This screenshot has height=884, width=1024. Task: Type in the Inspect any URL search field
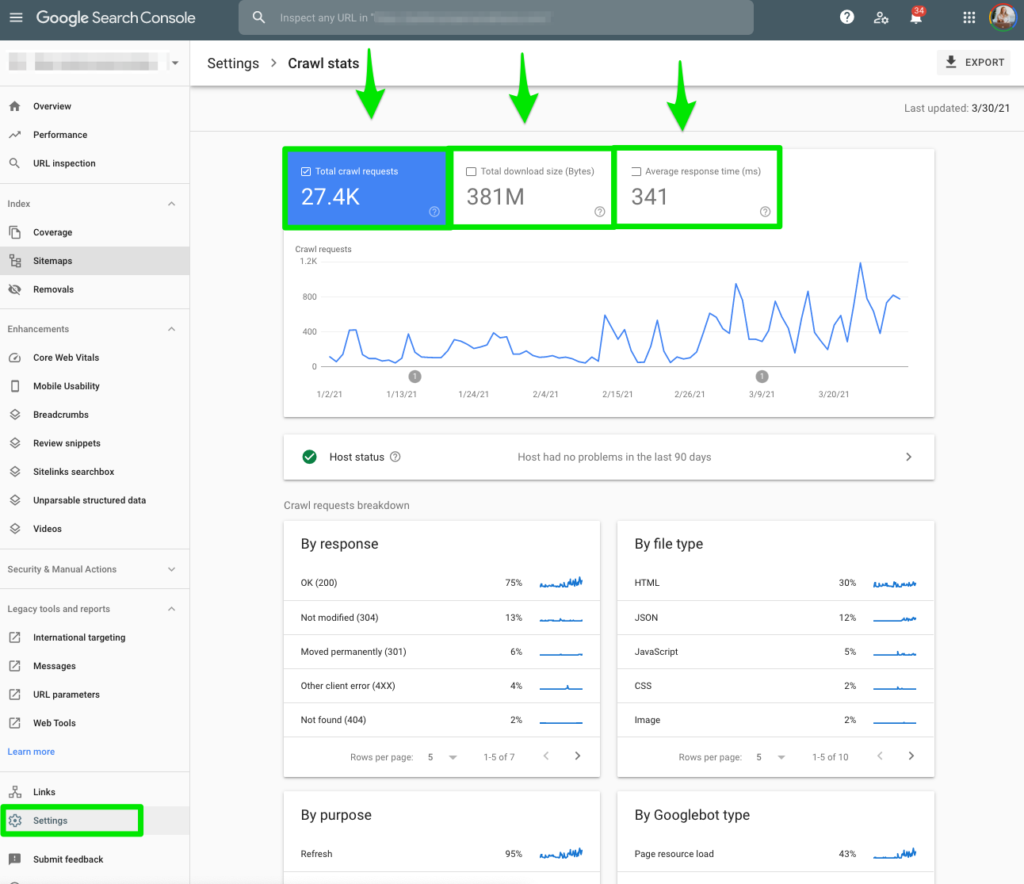[x=500, y=17]
